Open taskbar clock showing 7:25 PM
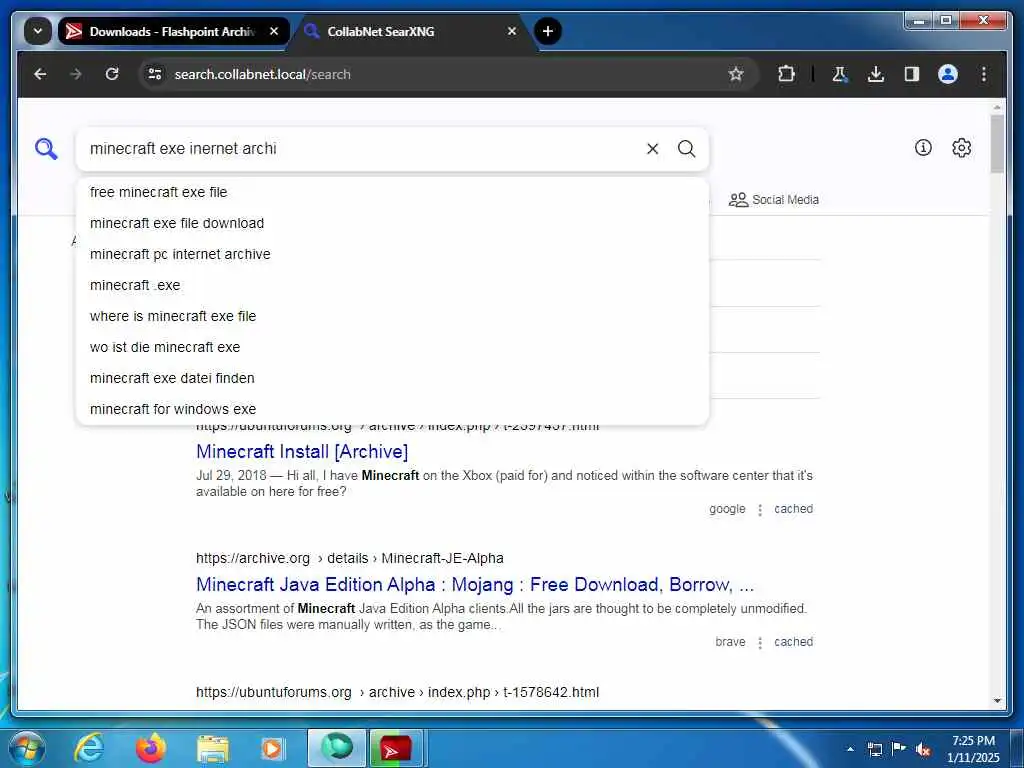The width and height of the screenshot is (1024, 768). click(x=973, y=748)
